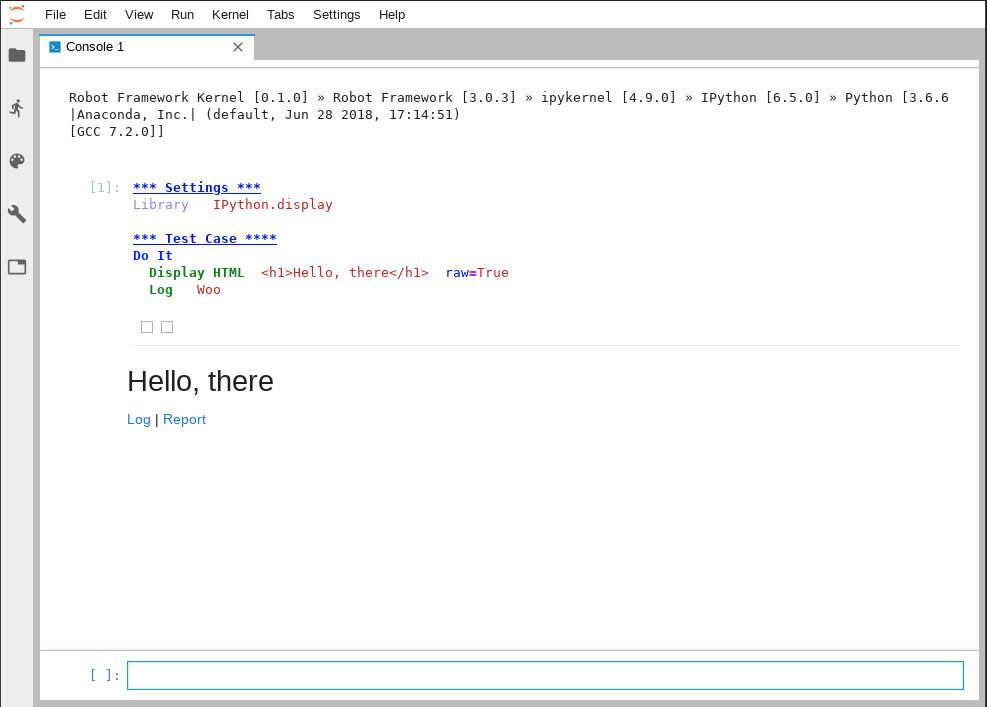Open the File Browser sidebar panel

17,55
